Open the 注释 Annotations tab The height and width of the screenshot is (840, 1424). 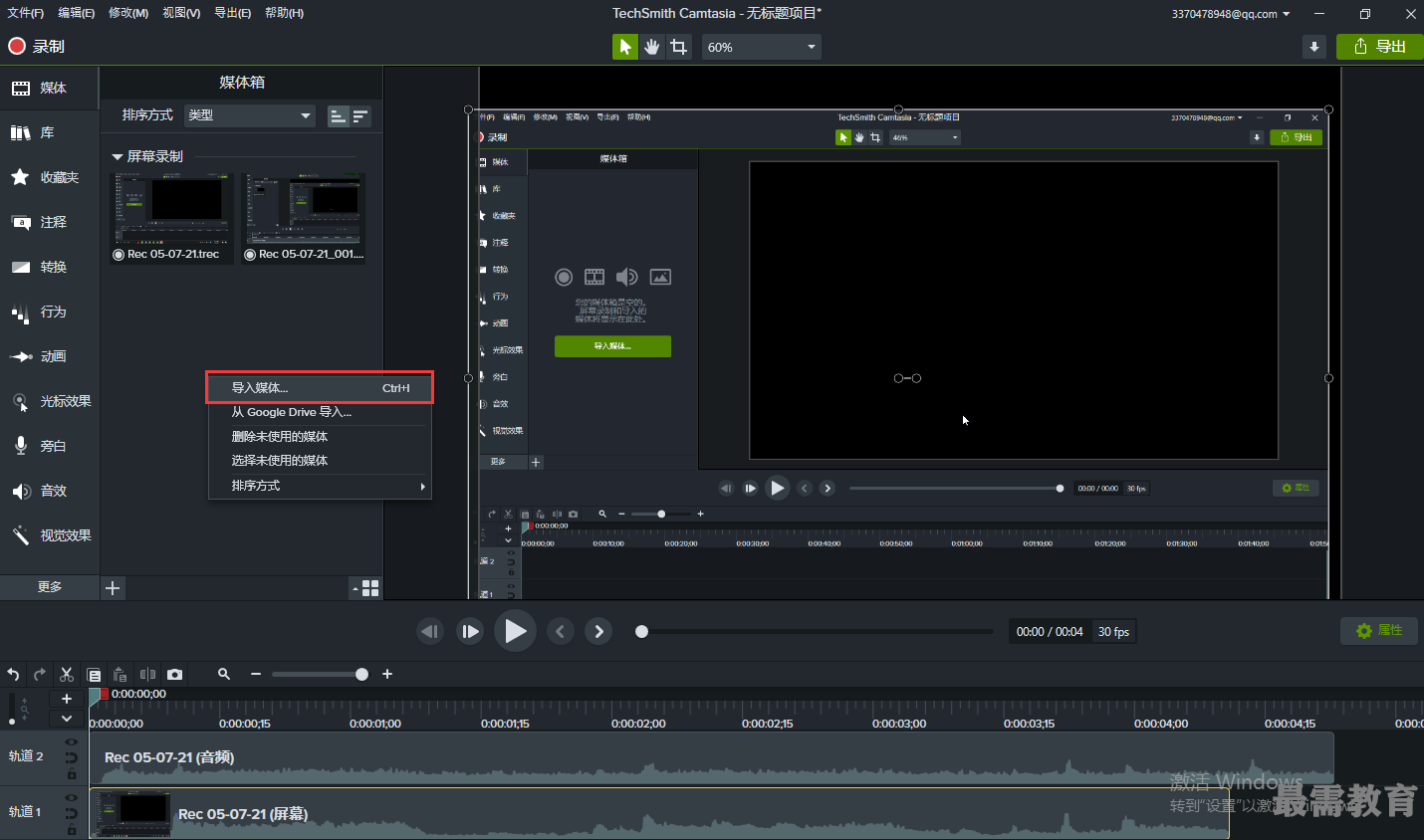tap(50, 222)
